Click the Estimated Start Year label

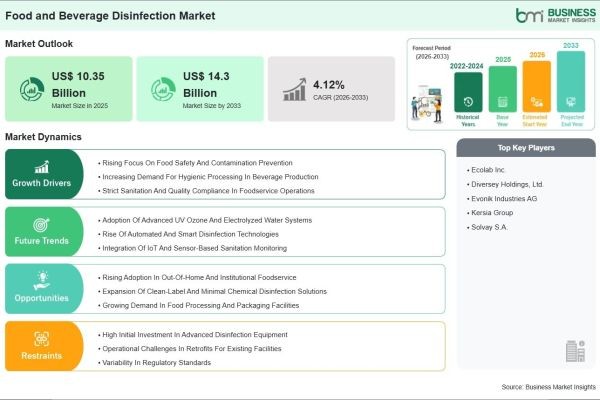[x=535, y=121]
